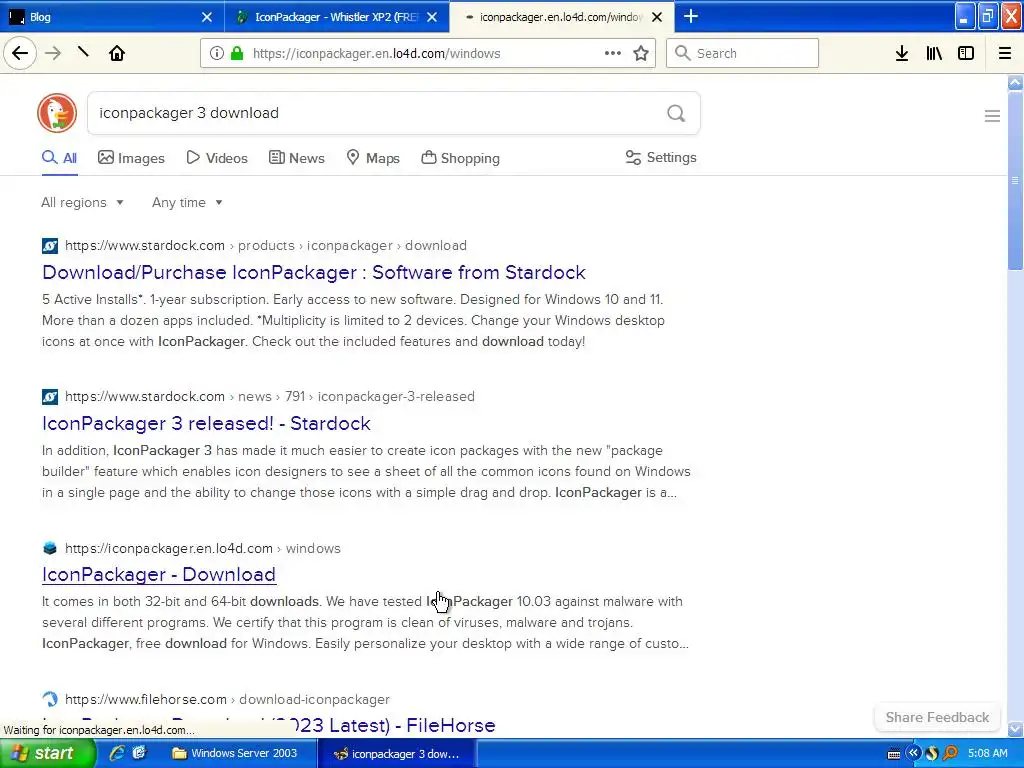The image size is (1024, 768).
Task: Select the Videos search tab
Action: pyautogui.click(x=217, y=158)
